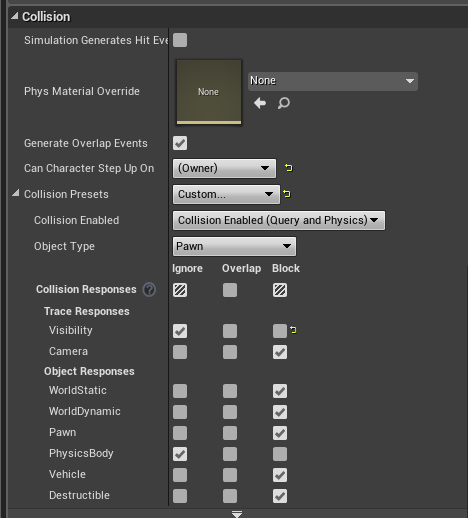
Task: Browse to asset with magnifier icon
Action: [284, 103]
